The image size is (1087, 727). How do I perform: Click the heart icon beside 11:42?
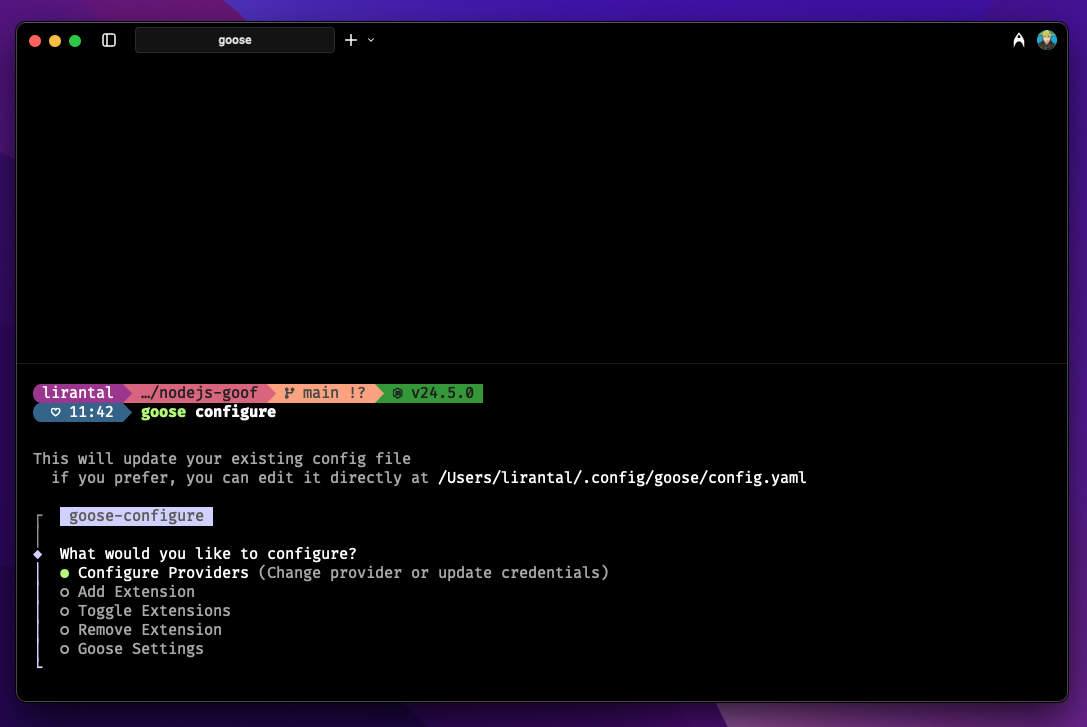pos(55,412)
